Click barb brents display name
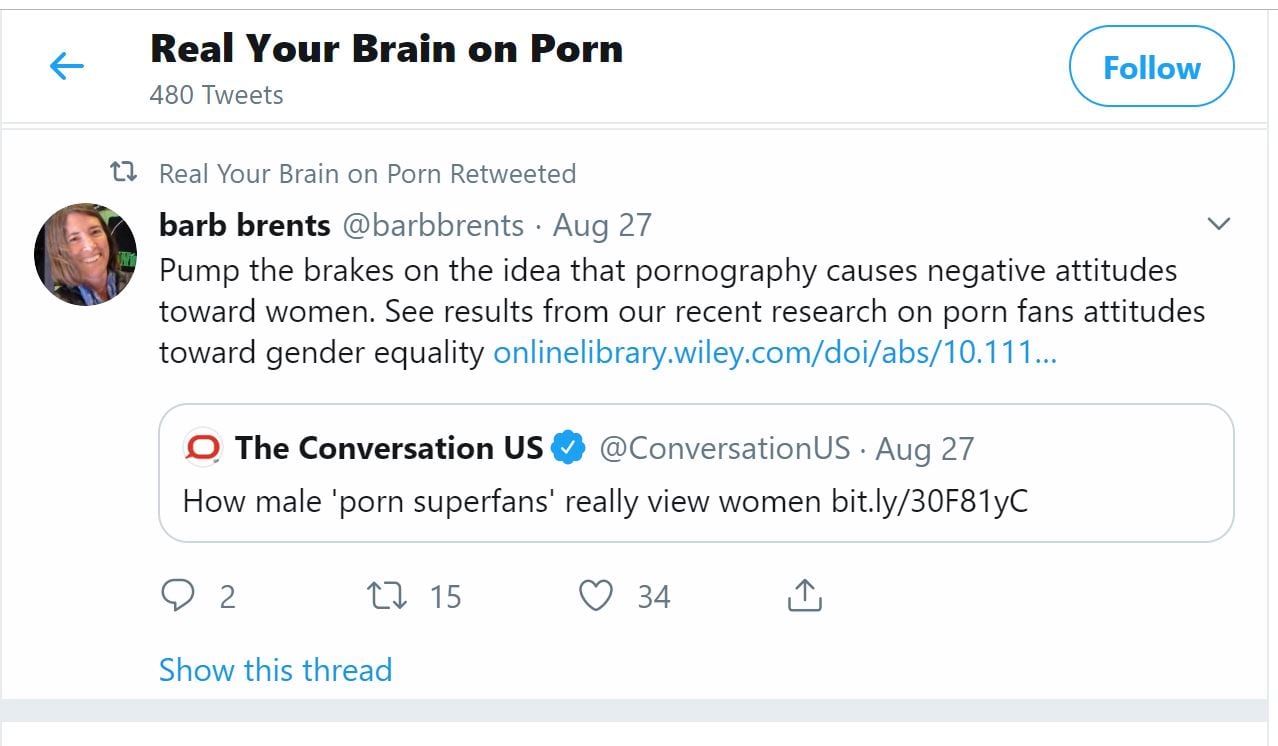This screenshot has width=1278, height=746. click(244, 226)
